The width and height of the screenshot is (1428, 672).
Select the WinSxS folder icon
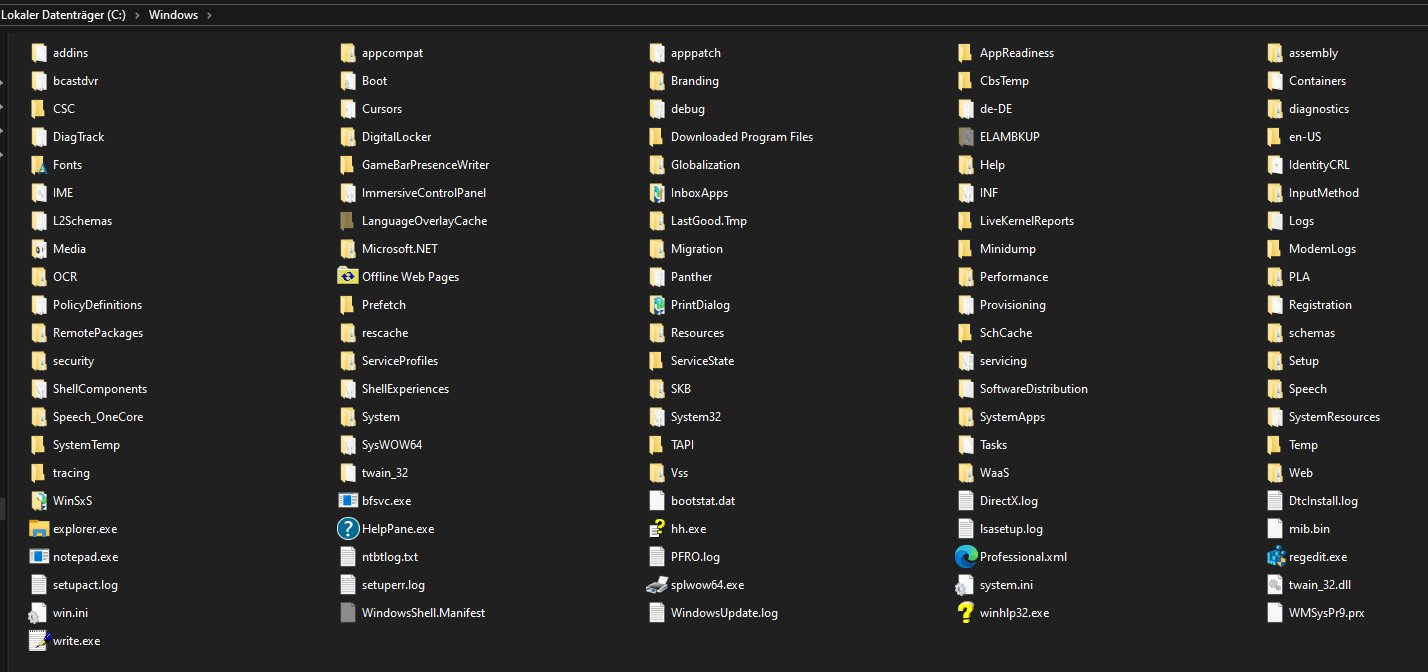[38, 501]
